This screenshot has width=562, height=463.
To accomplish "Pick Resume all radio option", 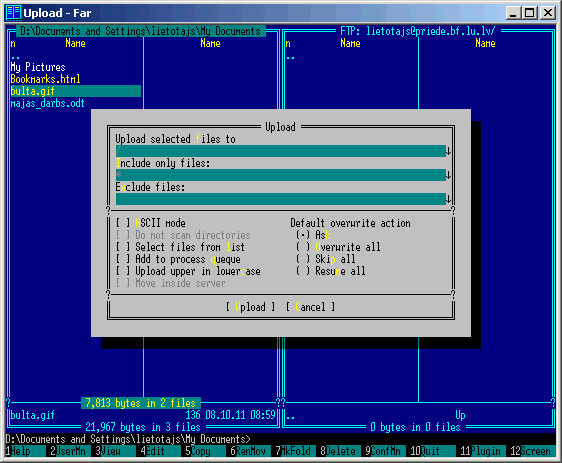I will click(x=303, y=271).
